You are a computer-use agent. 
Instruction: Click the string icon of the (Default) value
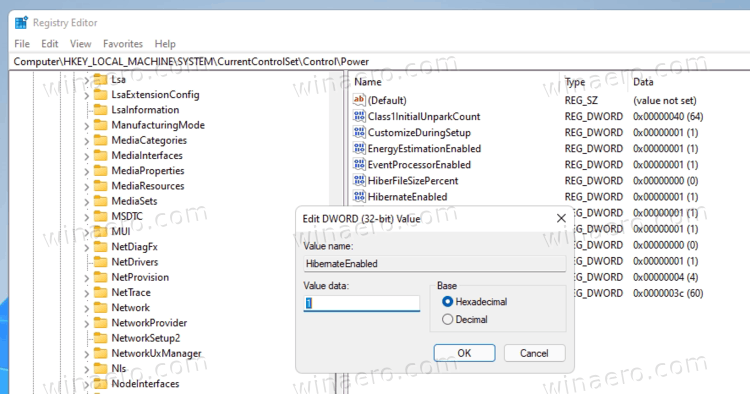pos(359,100)
